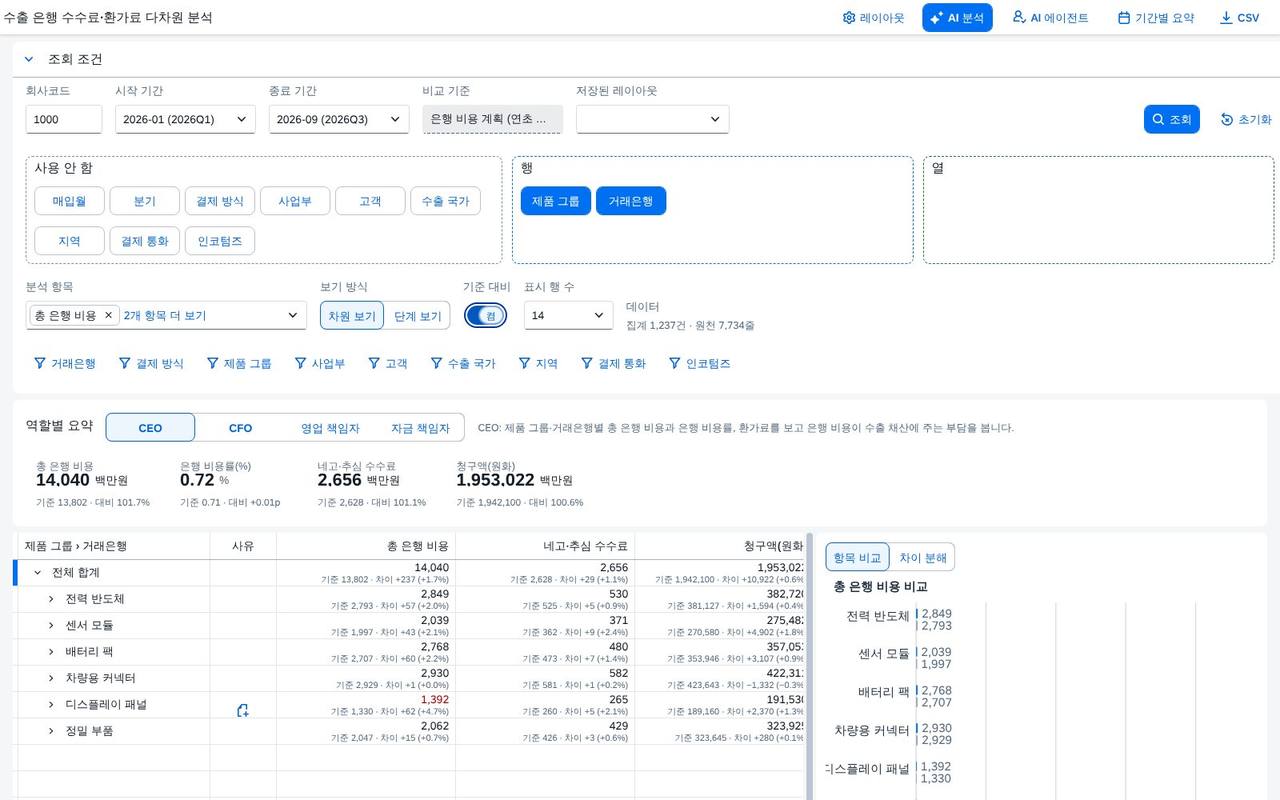Open the AI 에이전트 person icon

click(x=1019, y=17)
